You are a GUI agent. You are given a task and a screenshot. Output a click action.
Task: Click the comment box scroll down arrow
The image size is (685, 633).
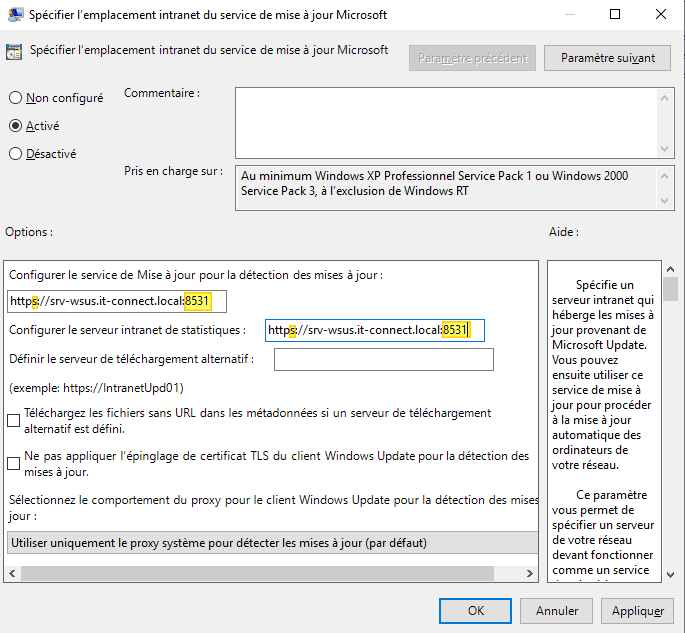[664, 149]
